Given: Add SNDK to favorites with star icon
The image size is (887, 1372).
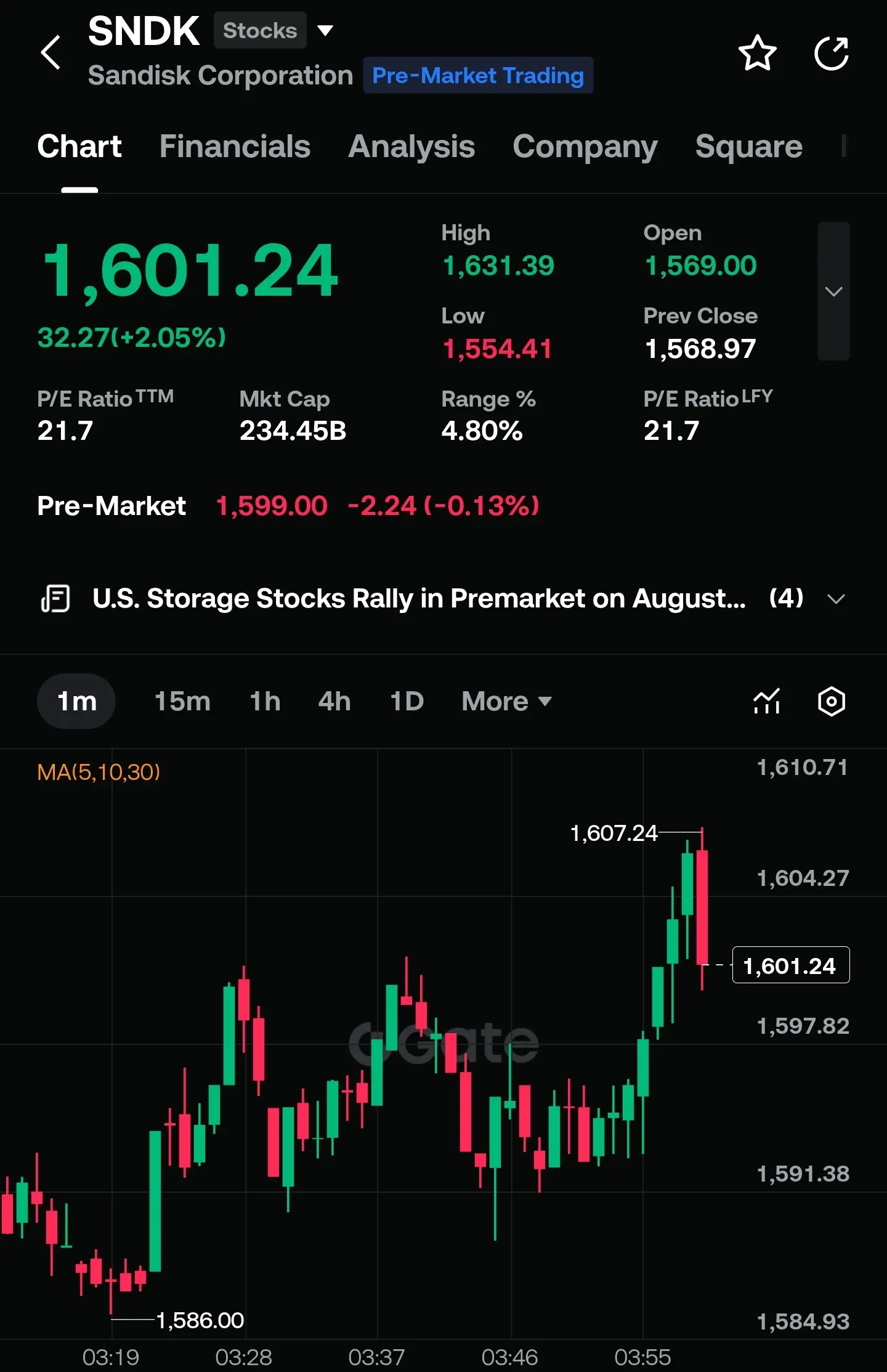Looking at the screenshot, I should [757, 53].
